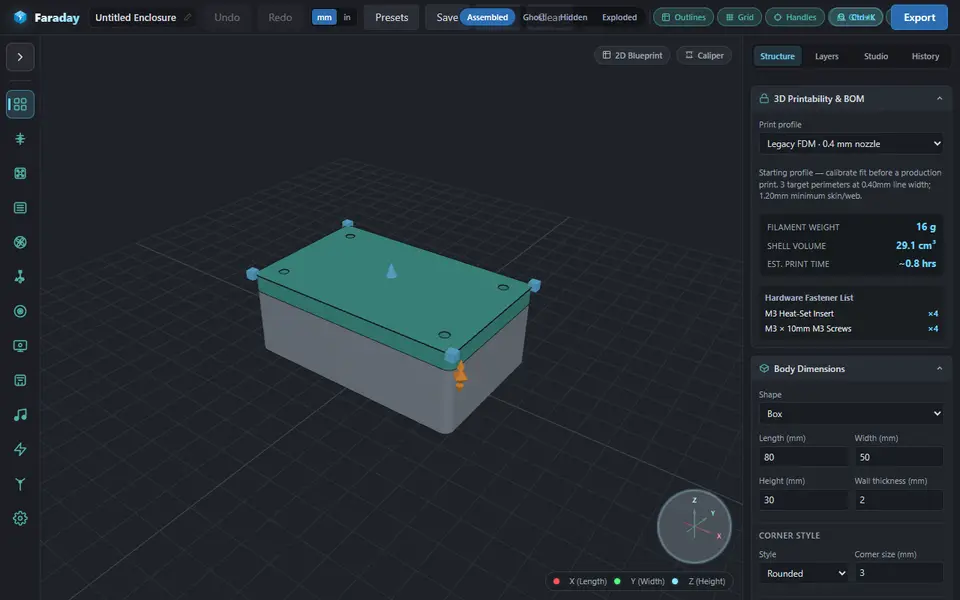Open the corner Style dropdown showing Rounded
Screen dimensions: 960x600
(x=803, y=573)
